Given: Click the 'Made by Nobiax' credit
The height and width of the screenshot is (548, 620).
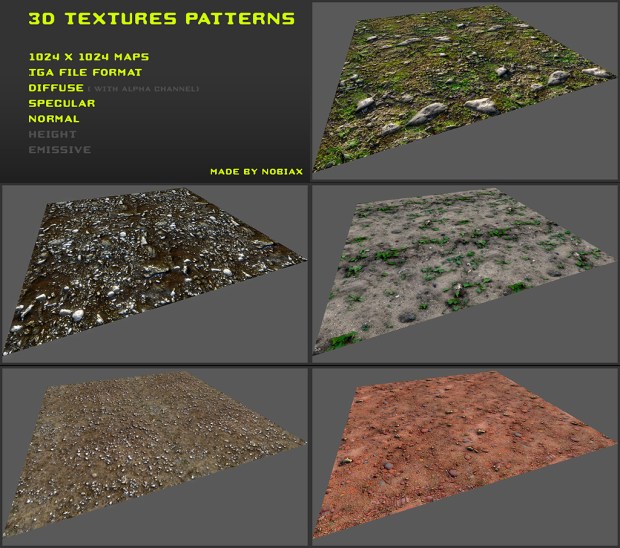Looking at the screenshot, I should tap(255, 171).
